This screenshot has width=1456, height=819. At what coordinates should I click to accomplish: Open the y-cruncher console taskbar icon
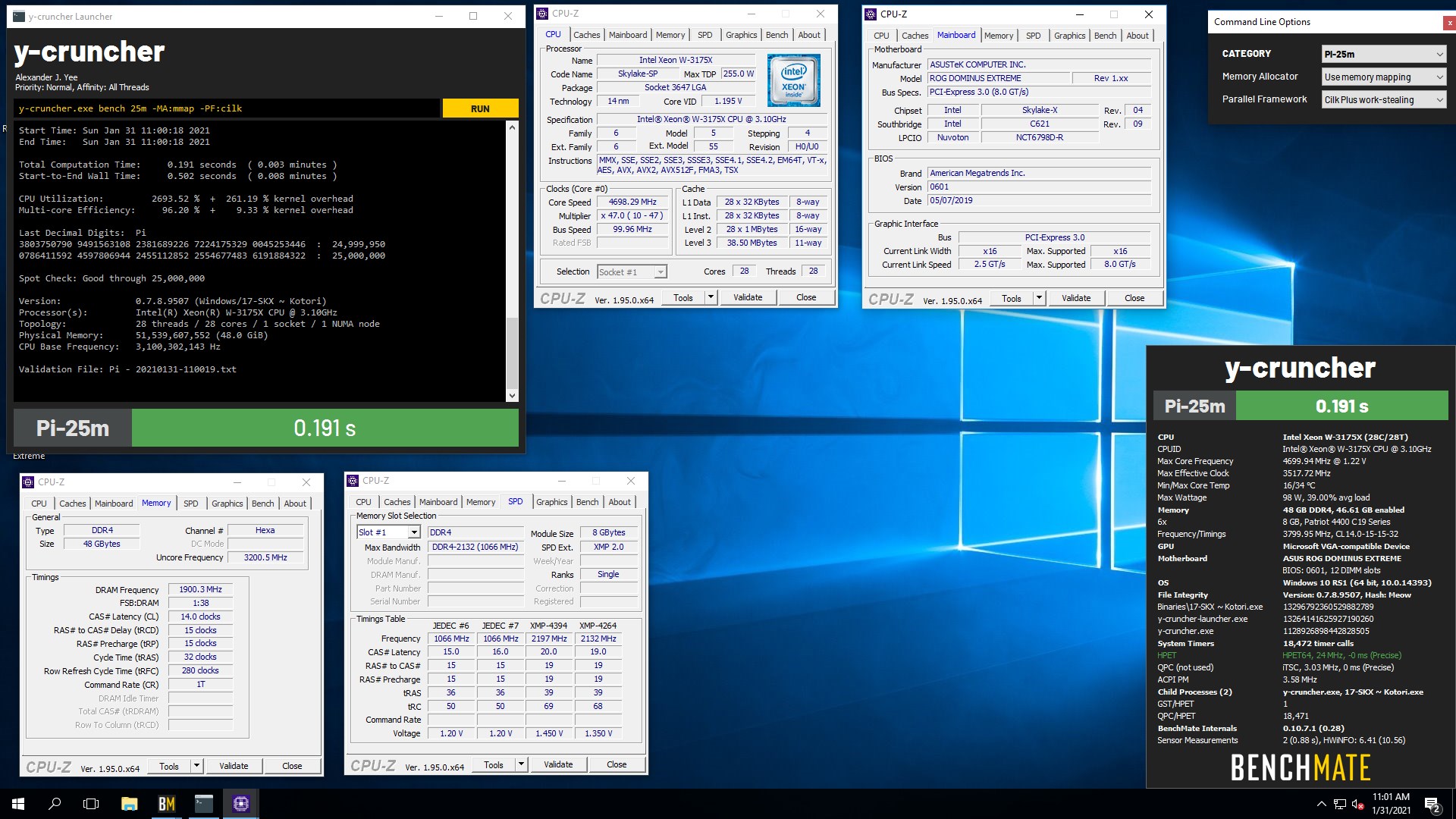pyautogui.click(x=203, y=804)
